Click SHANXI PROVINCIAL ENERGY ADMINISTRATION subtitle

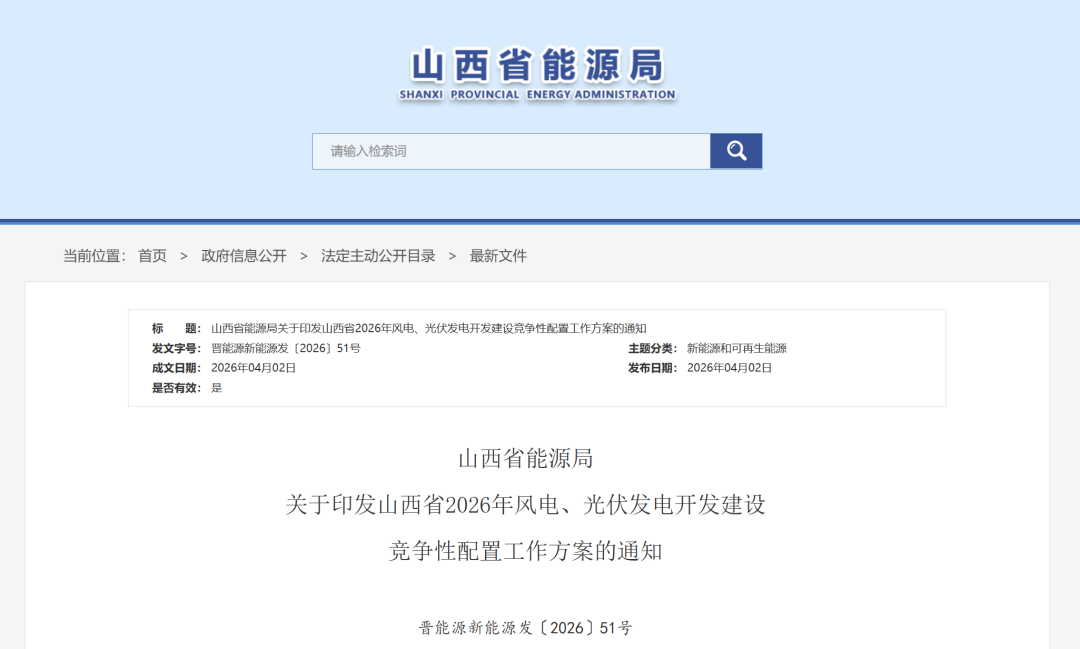[537, 95]
